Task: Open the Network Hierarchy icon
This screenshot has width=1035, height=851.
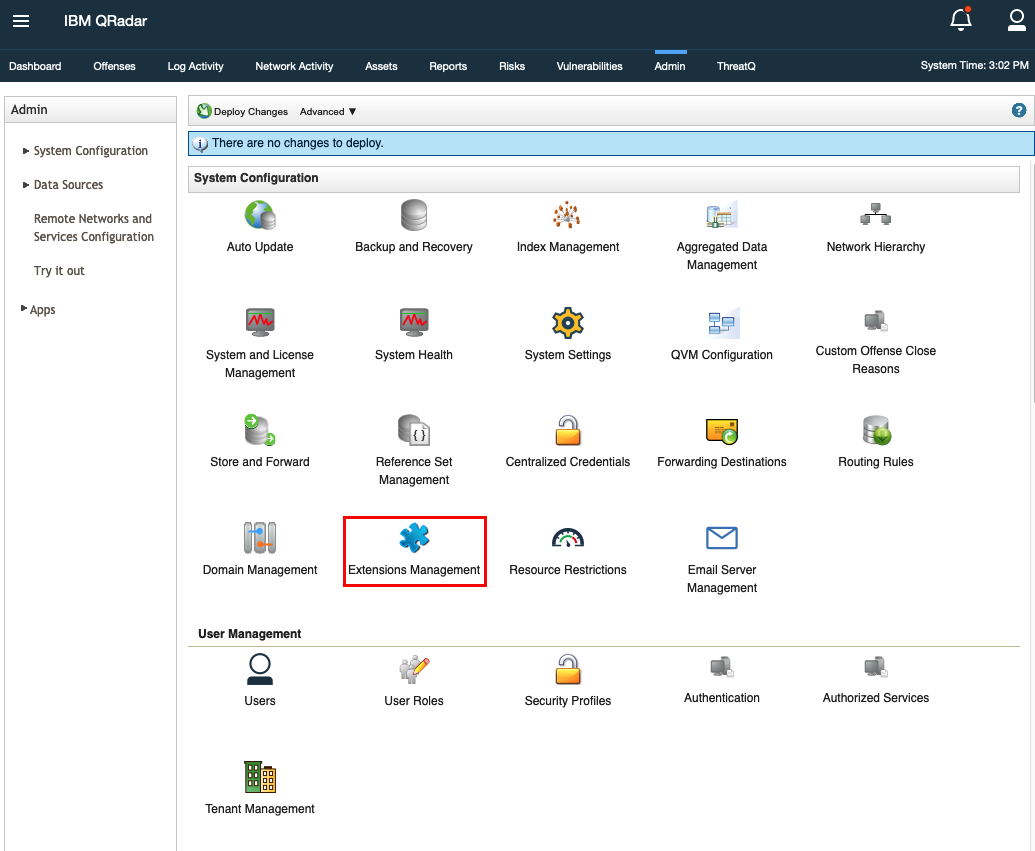Action: (875, 215)
